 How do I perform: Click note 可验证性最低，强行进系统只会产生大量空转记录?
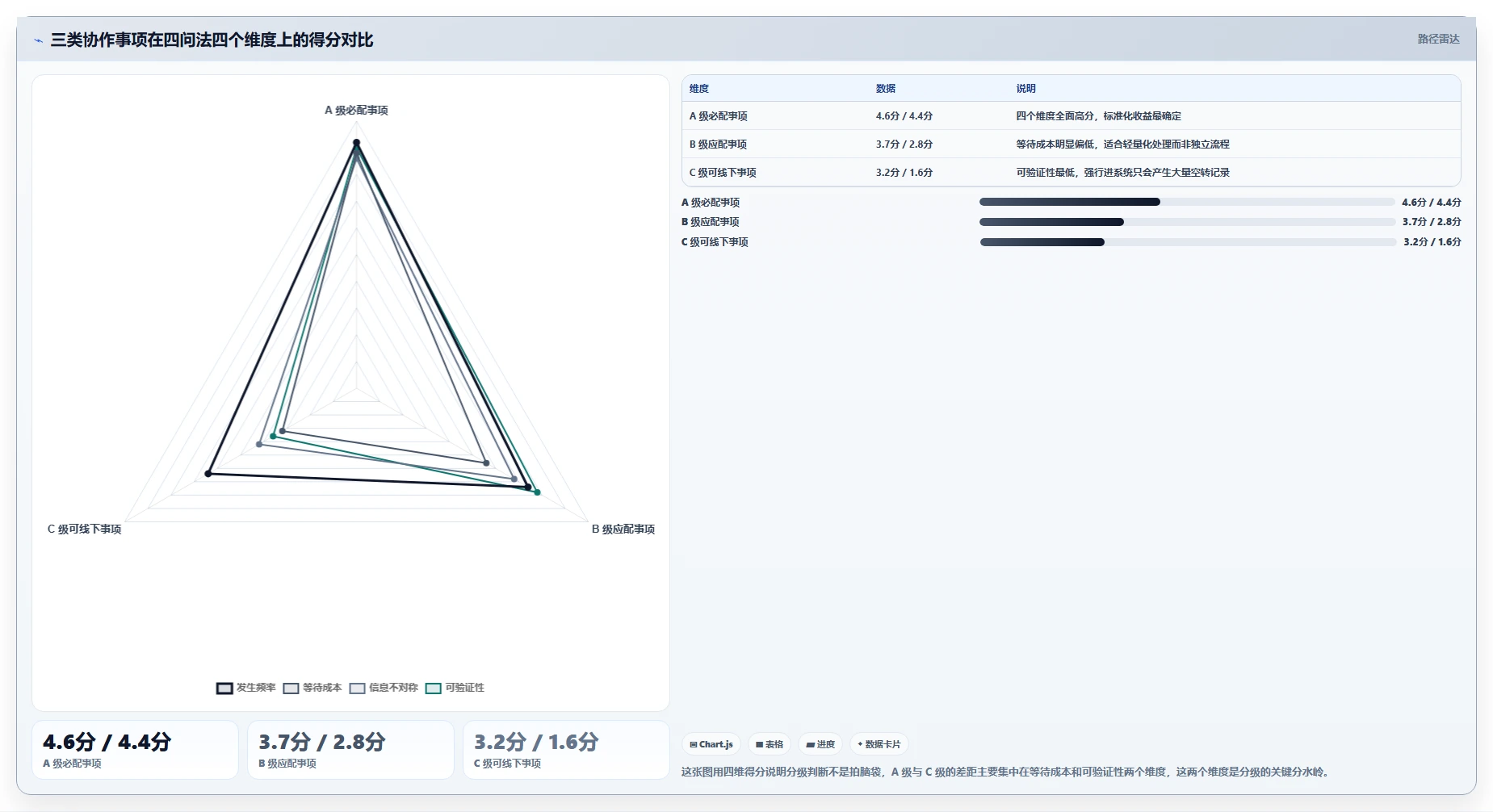click(1122, 173)
